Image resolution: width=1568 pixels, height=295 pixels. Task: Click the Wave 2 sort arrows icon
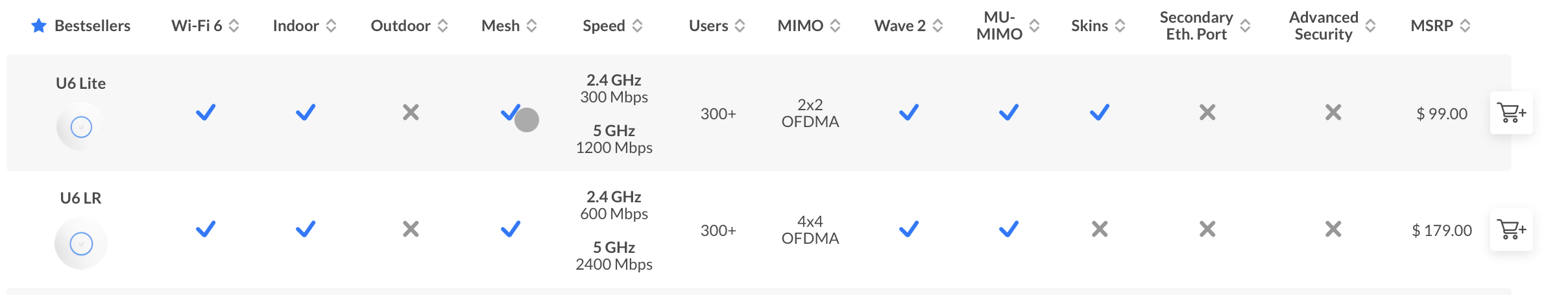pyautogui.click(x=937, y=26)
